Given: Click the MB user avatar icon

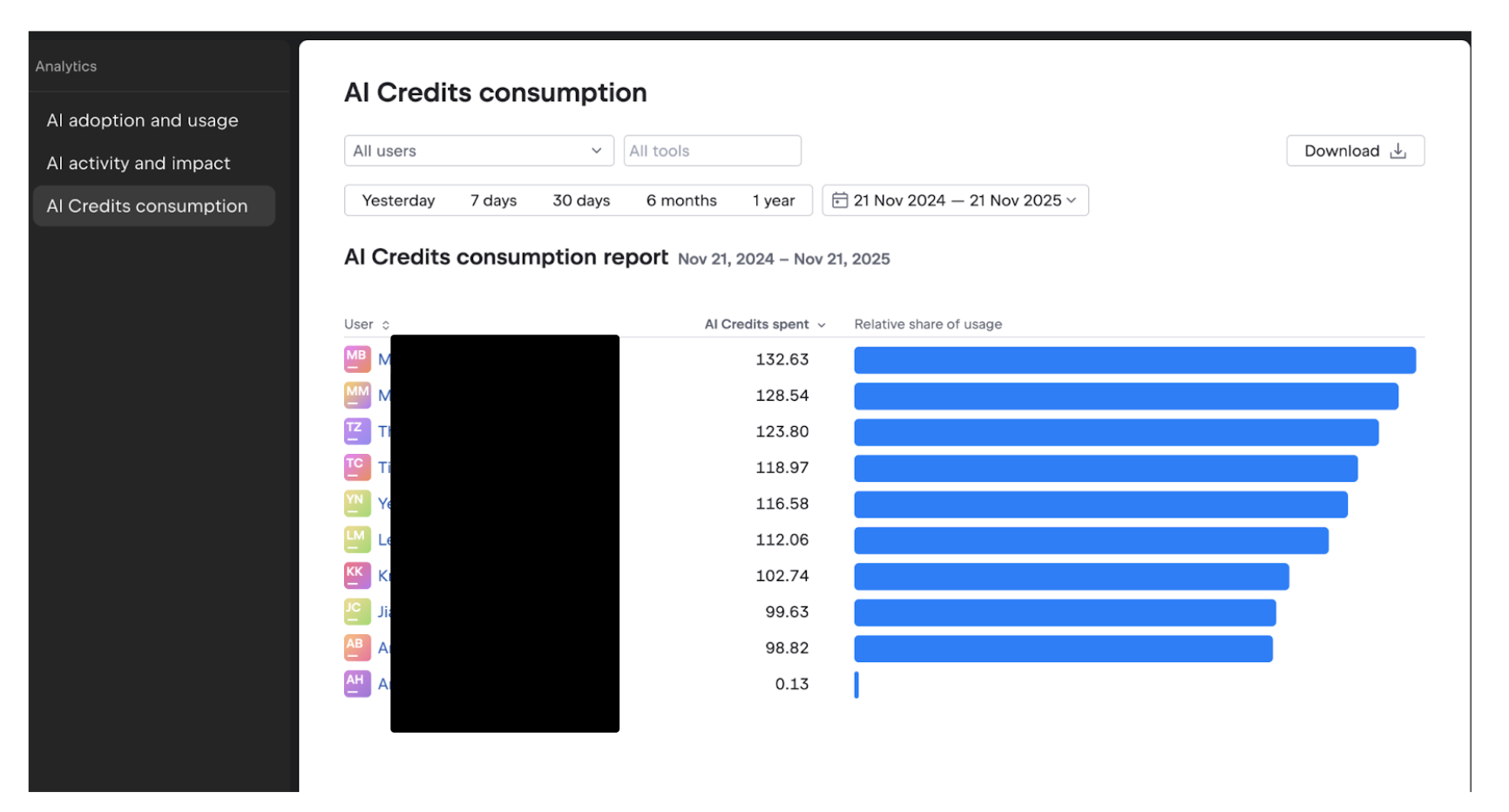Looking at the screenshot, I should click(x=357, y=359).
